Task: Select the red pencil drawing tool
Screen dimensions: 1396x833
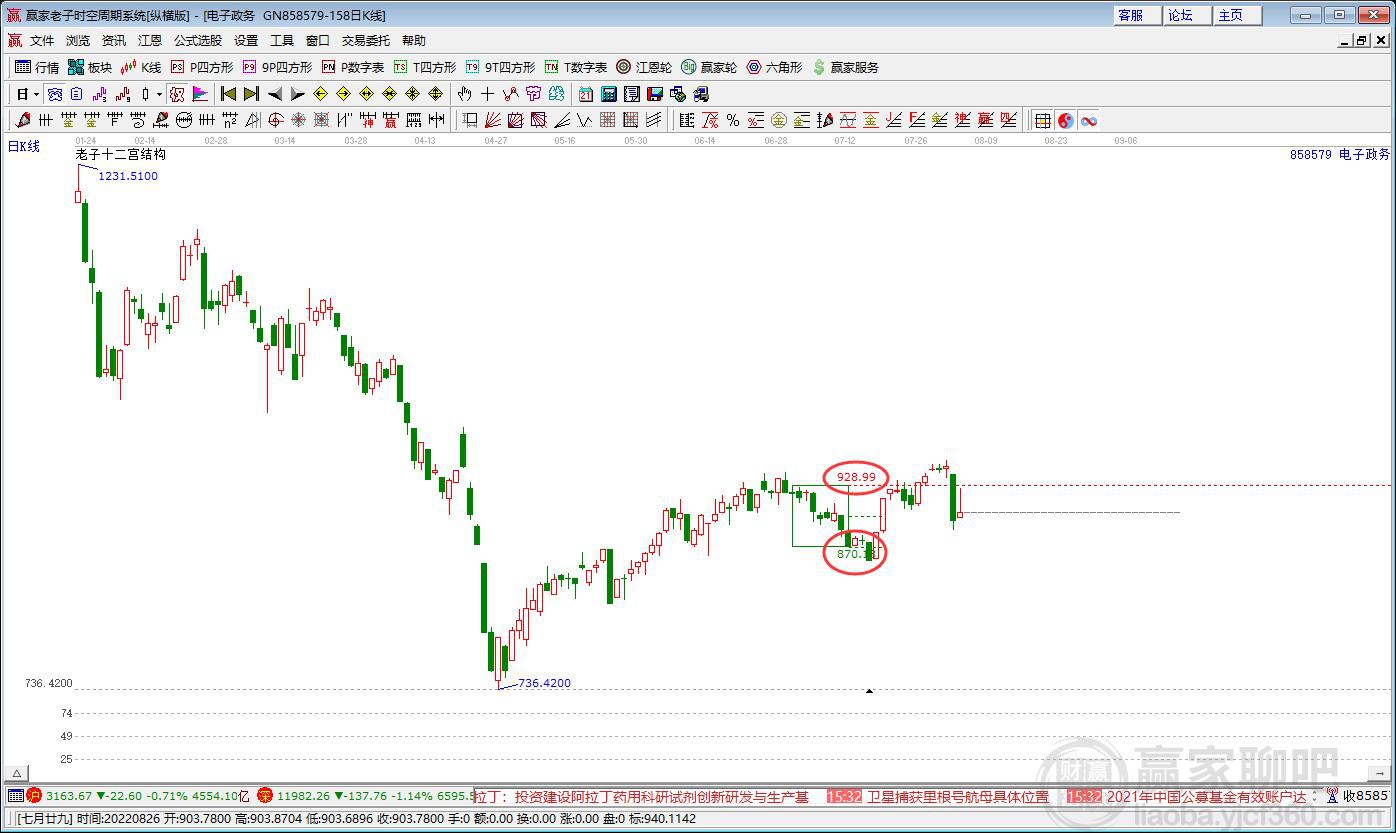Action: pos(23,120)
